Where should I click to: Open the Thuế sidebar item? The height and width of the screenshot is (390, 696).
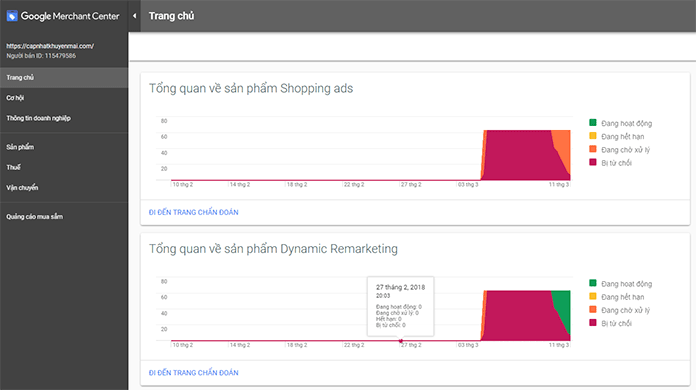coord(64,167)
